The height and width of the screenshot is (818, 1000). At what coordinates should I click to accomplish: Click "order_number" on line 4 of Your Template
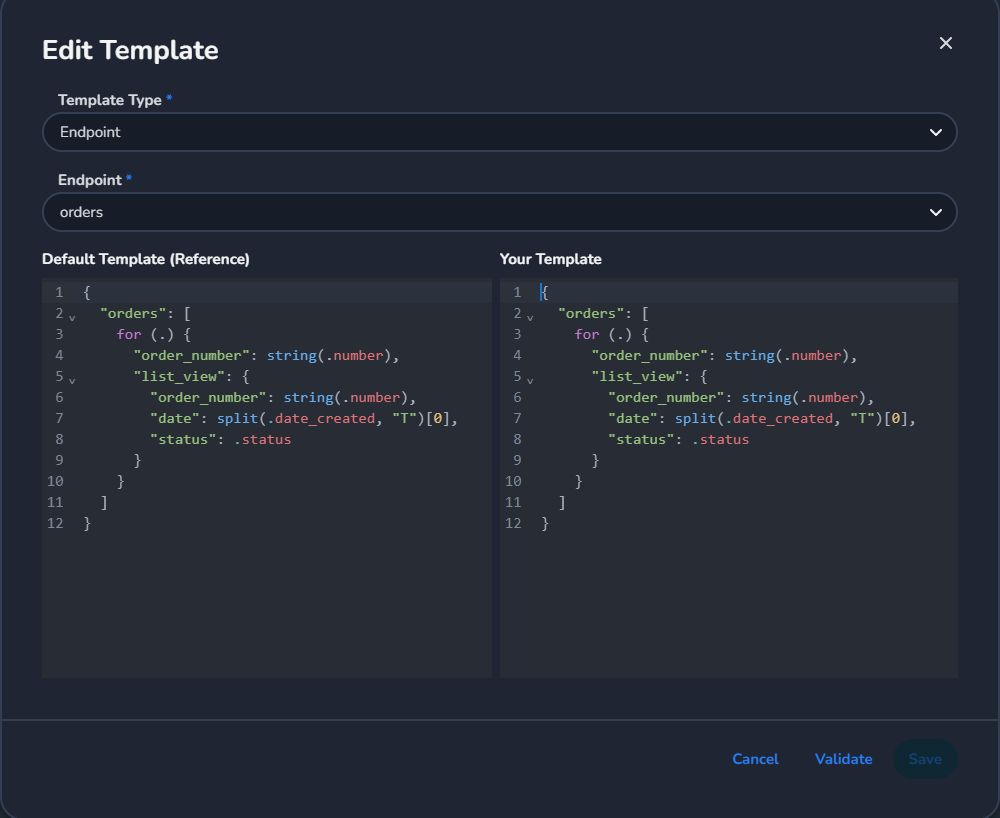[649, 356]
